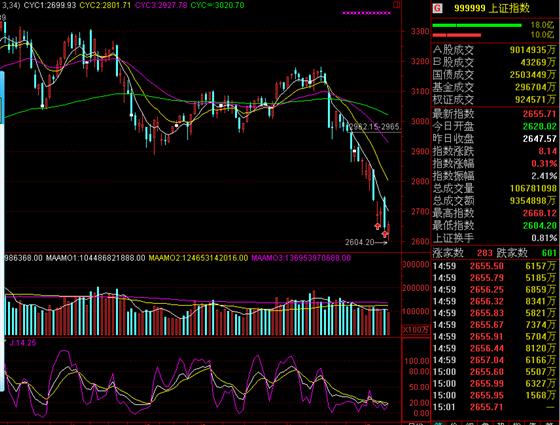Click the green 18.0亿 buy volume bar
This screenshot has width=560, height=425.
(x=477, y=25)
